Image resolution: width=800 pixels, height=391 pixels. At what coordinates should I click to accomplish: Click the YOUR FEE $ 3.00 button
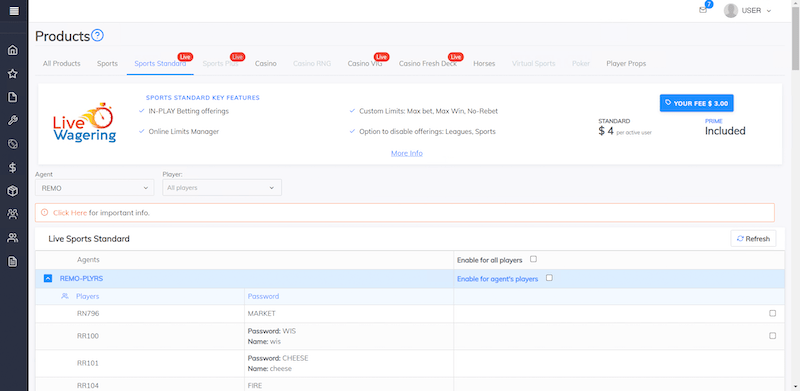(x=696, y=103)
